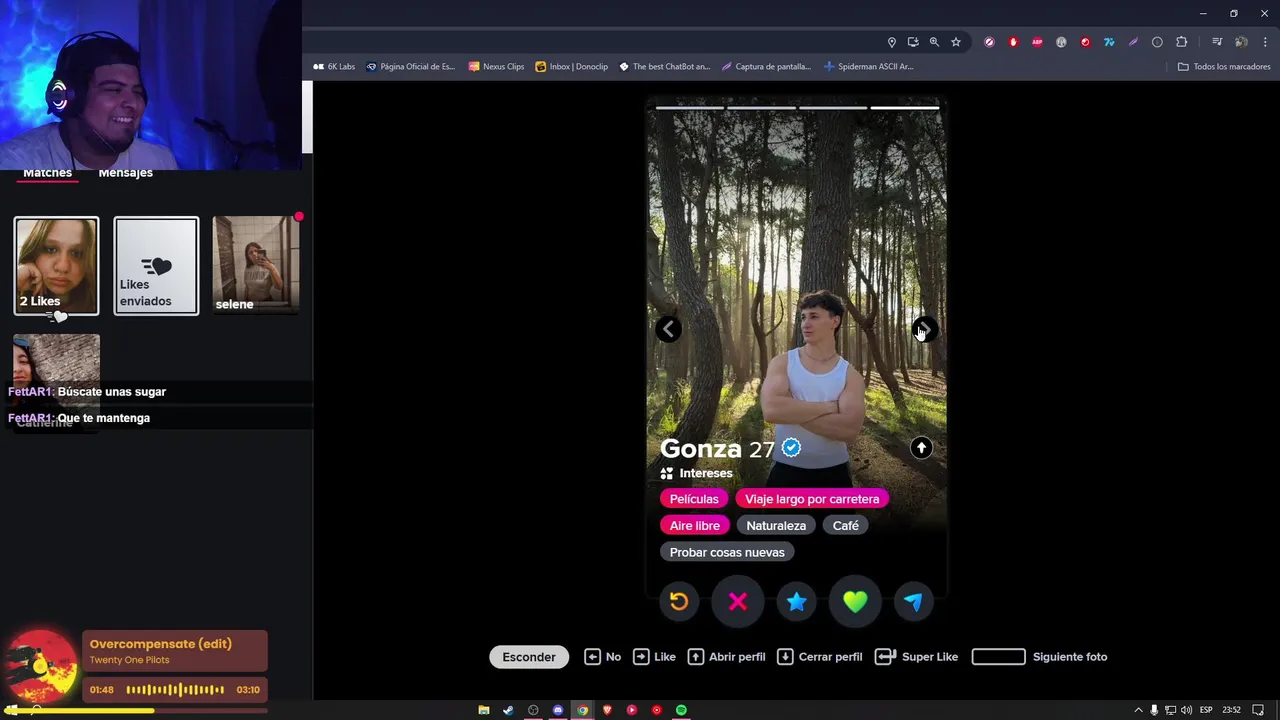
Task: Select the Probar cosas nuevas tag
Action: coord(727,552)
